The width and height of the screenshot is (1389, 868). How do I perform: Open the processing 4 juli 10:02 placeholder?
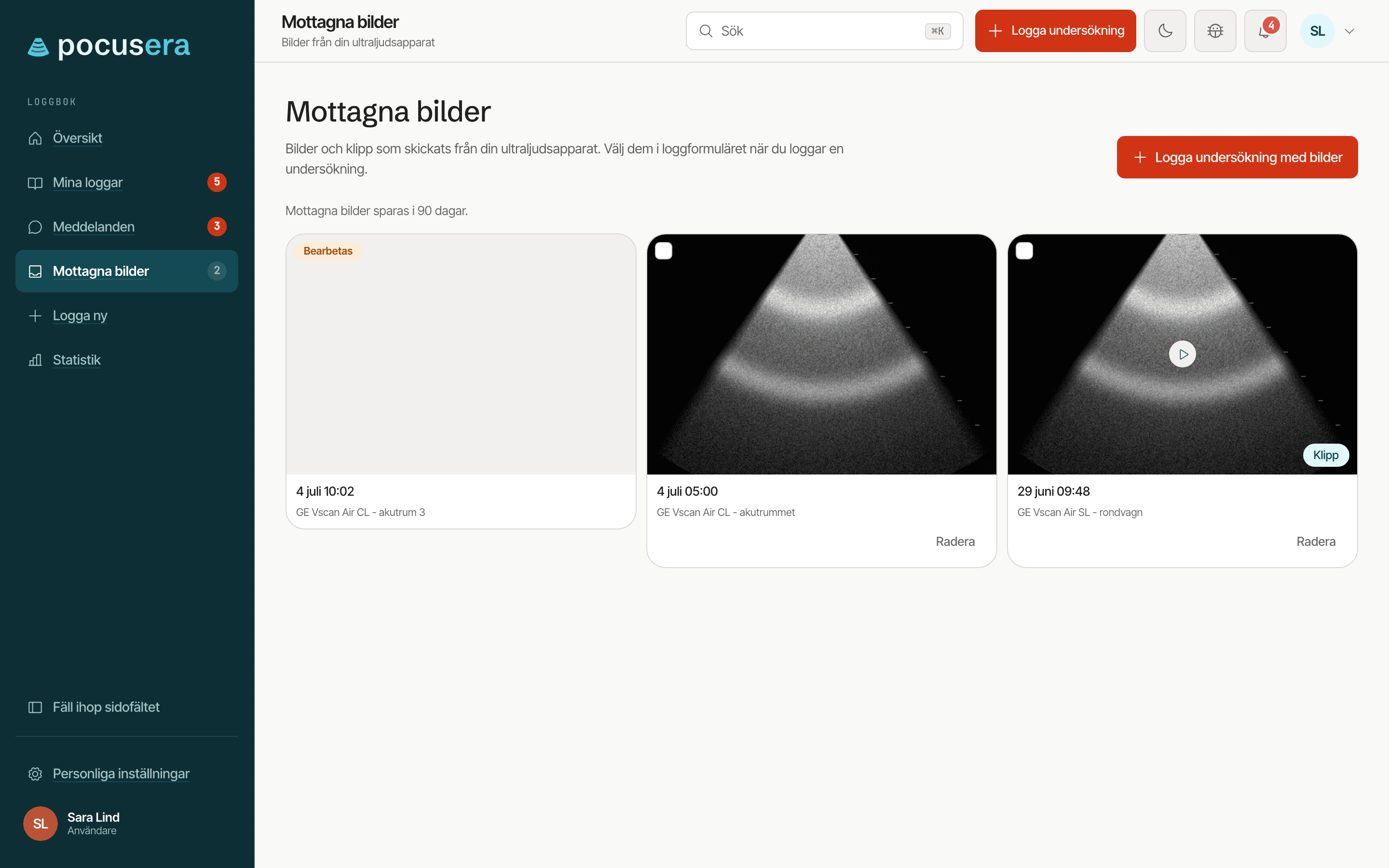click(461, 354)
